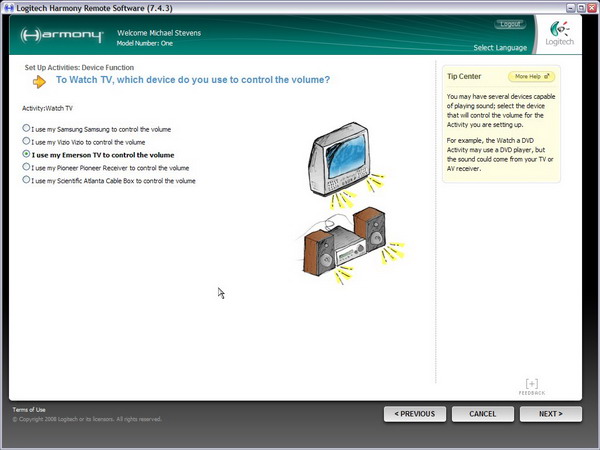Click the 'Model Number: One' text
This screenshot has width=600, height=450.
[145, 43]
